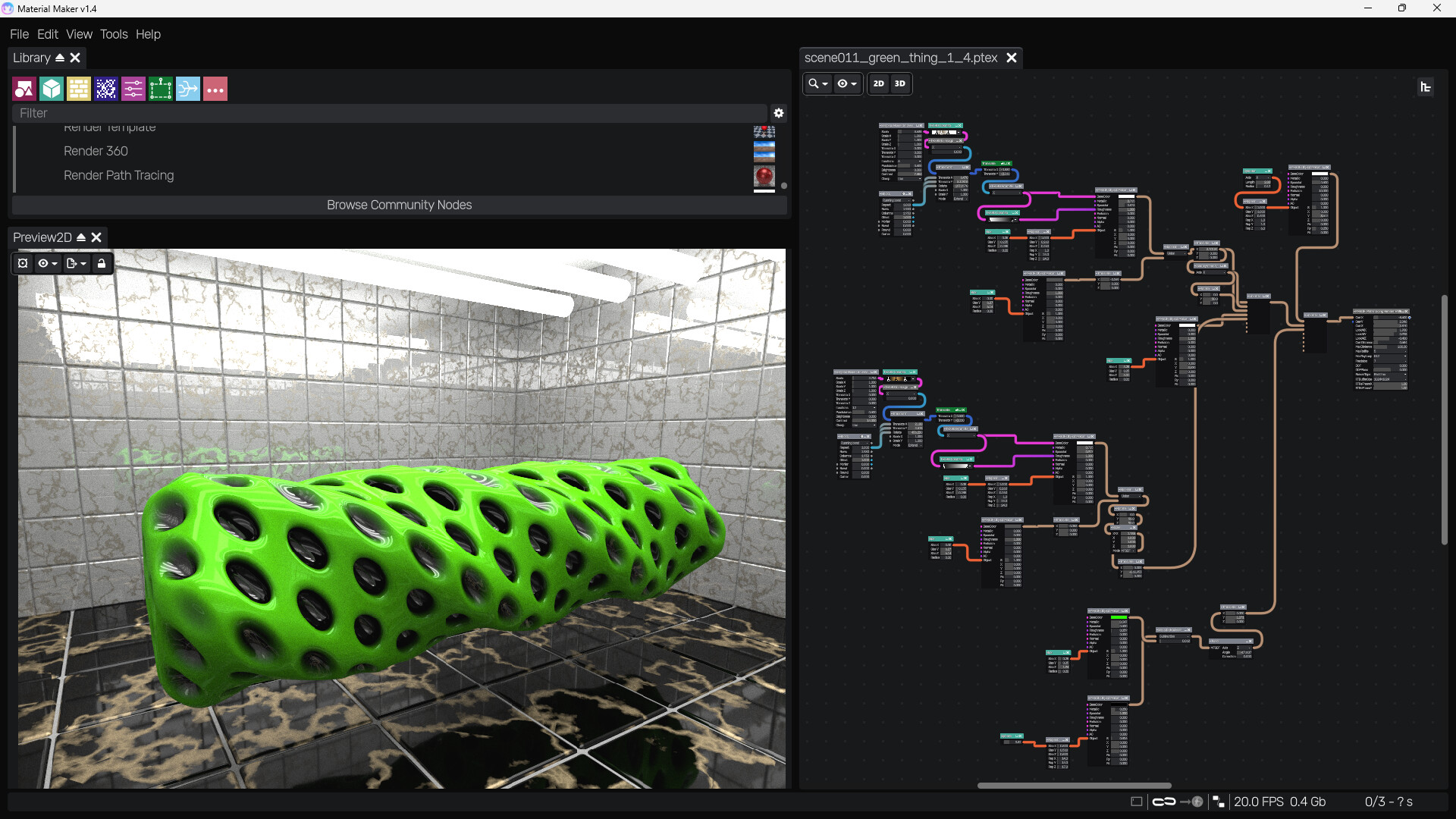Open the view eye dropdown in Preview2D

tap(46, 263)
